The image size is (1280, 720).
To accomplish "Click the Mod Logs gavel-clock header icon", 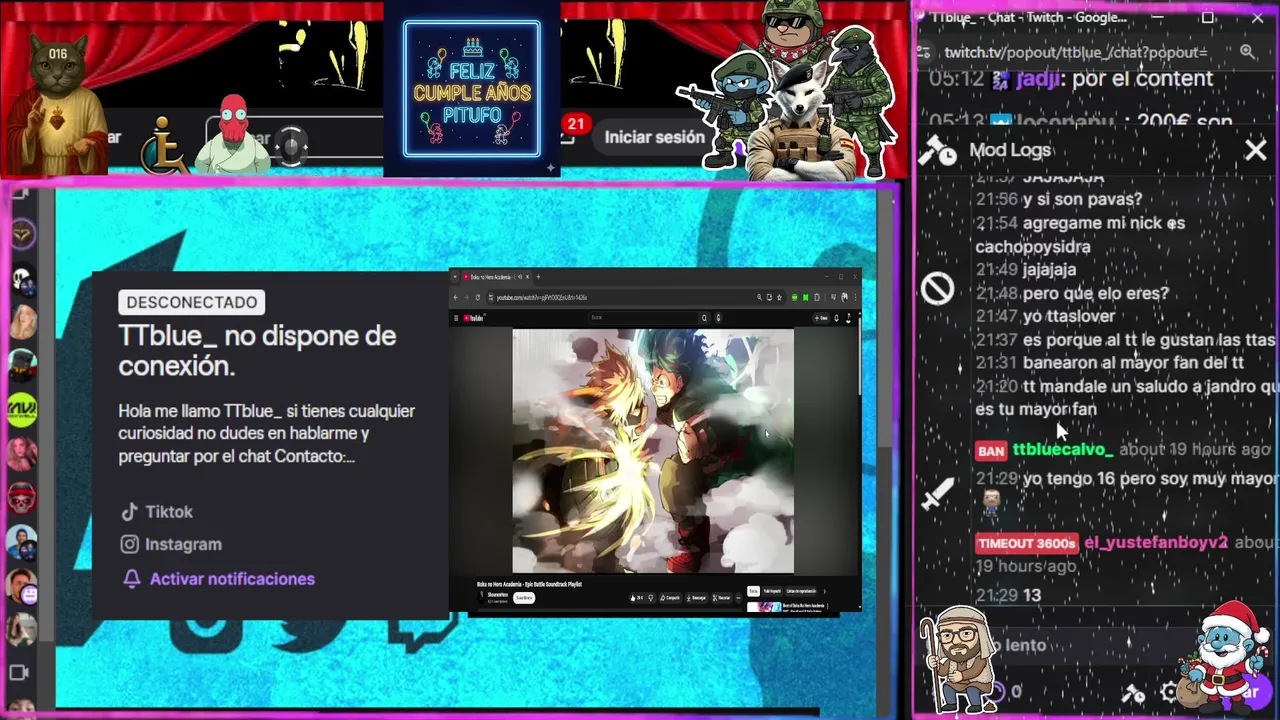I will pos(937,150).
